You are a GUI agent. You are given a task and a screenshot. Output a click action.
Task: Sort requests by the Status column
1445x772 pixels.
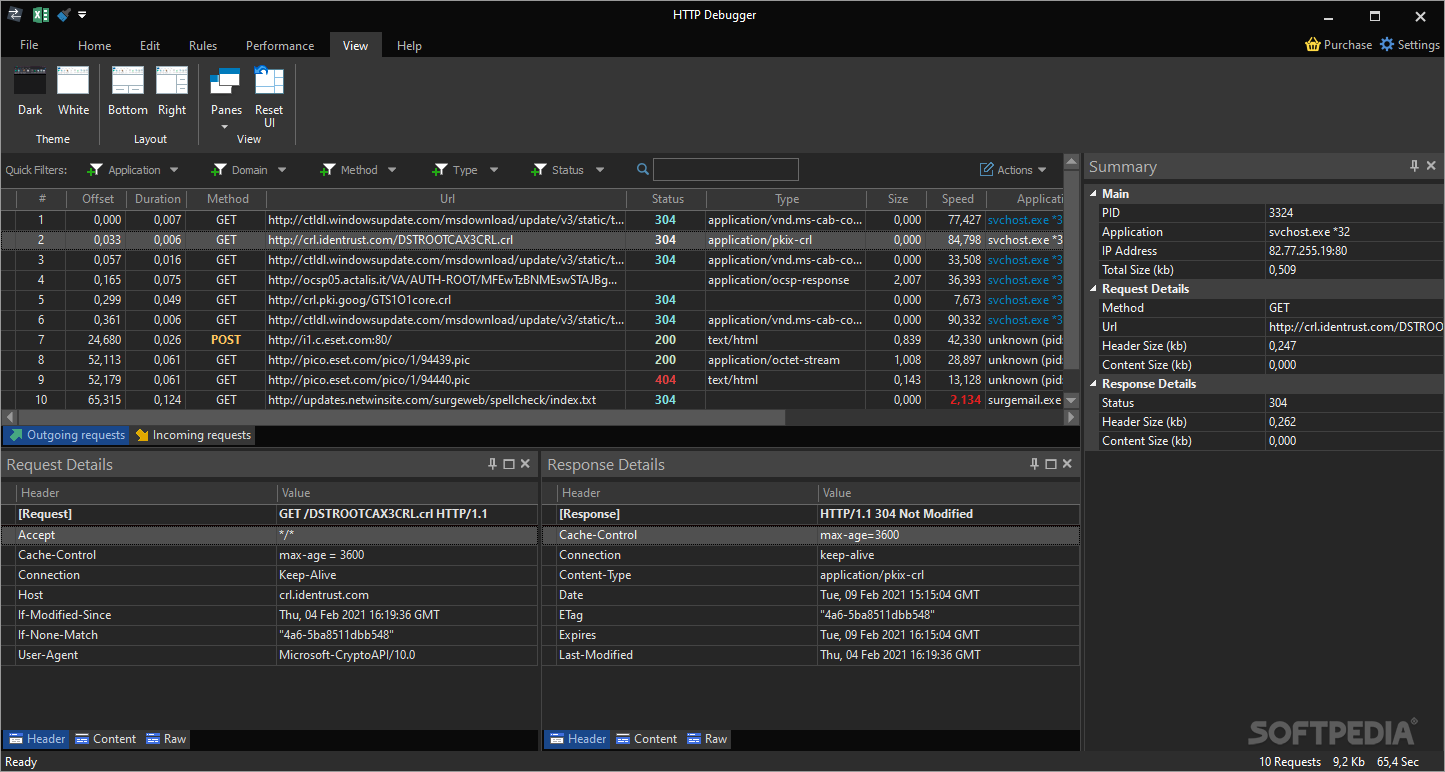(x=667, y=199)
